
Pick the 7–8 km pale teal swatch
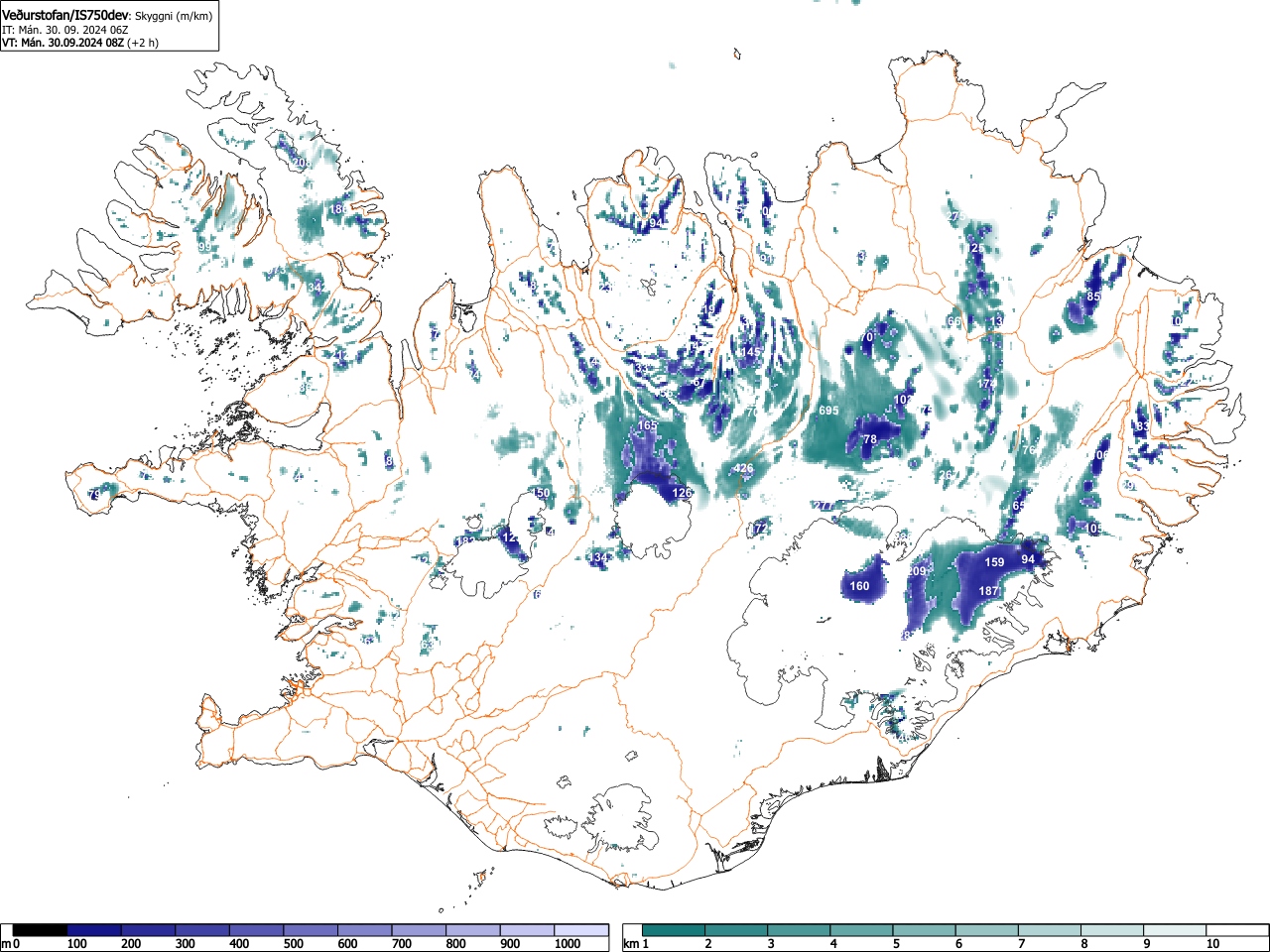[x=1050, y=930]
